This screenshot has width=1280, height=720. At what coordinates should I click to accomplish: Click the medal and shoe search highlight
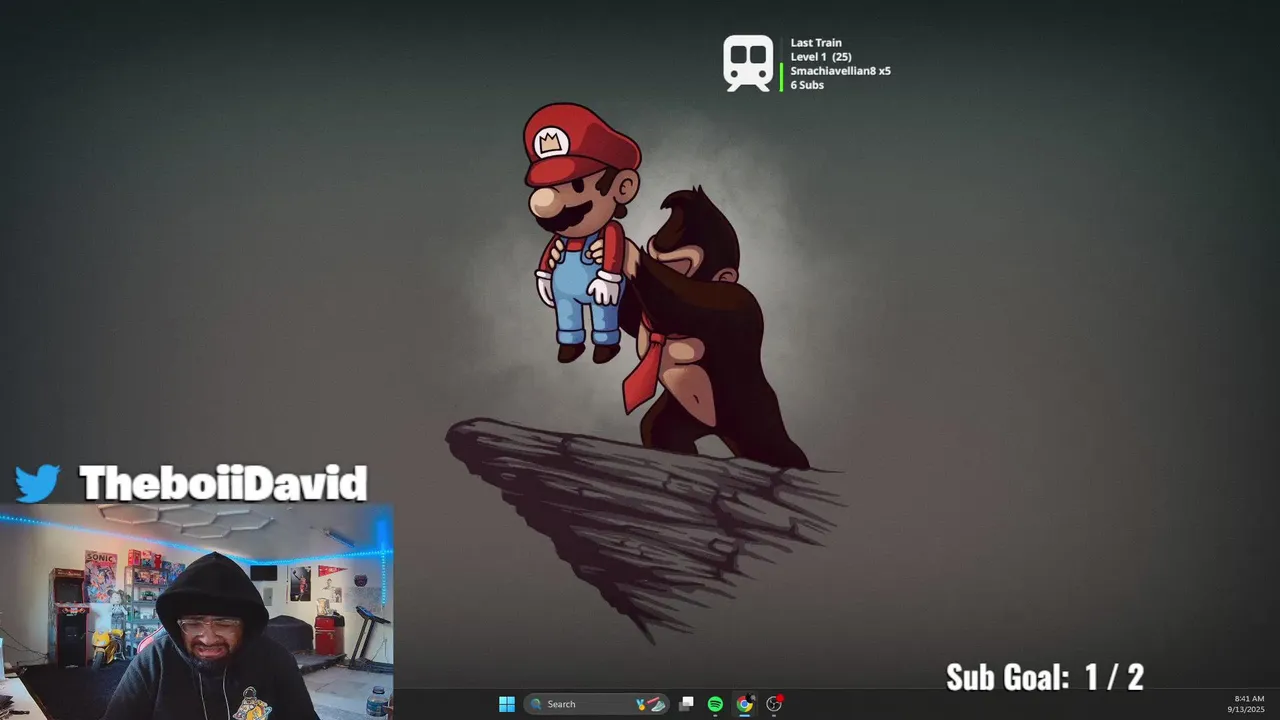tap(651, 704)
